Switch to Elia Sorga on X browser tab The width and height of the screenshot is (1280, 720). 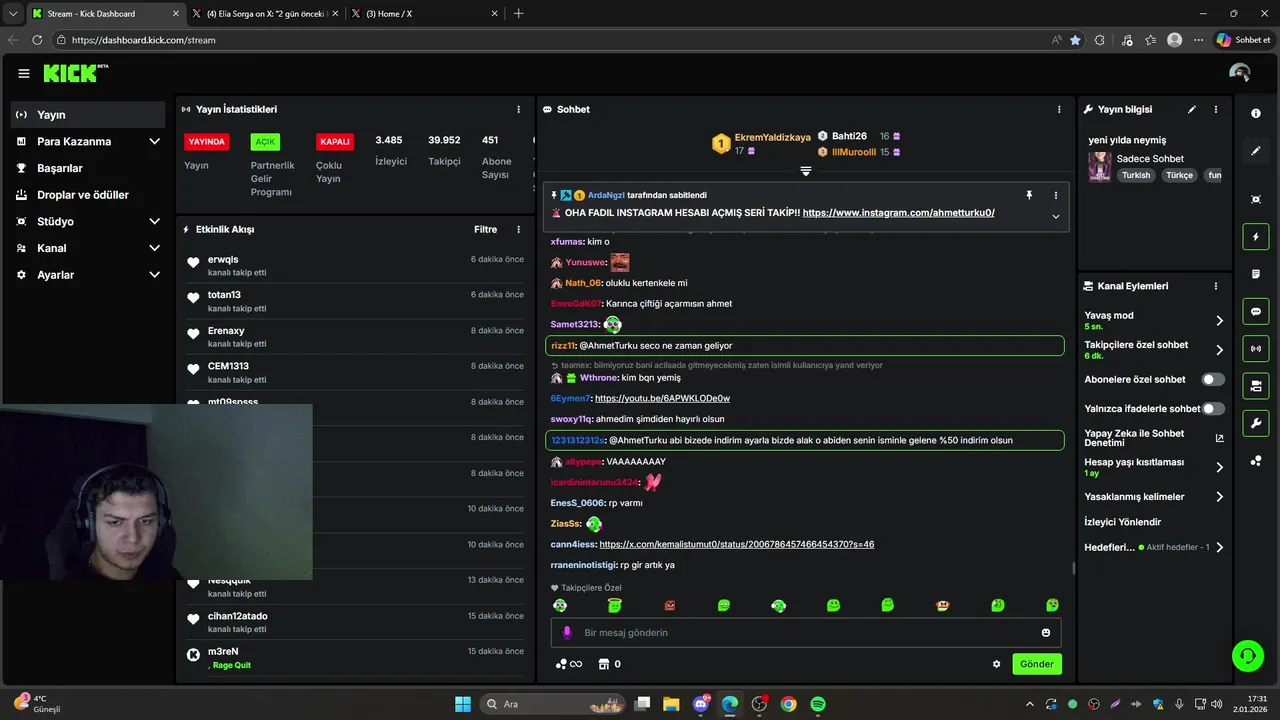265,14
